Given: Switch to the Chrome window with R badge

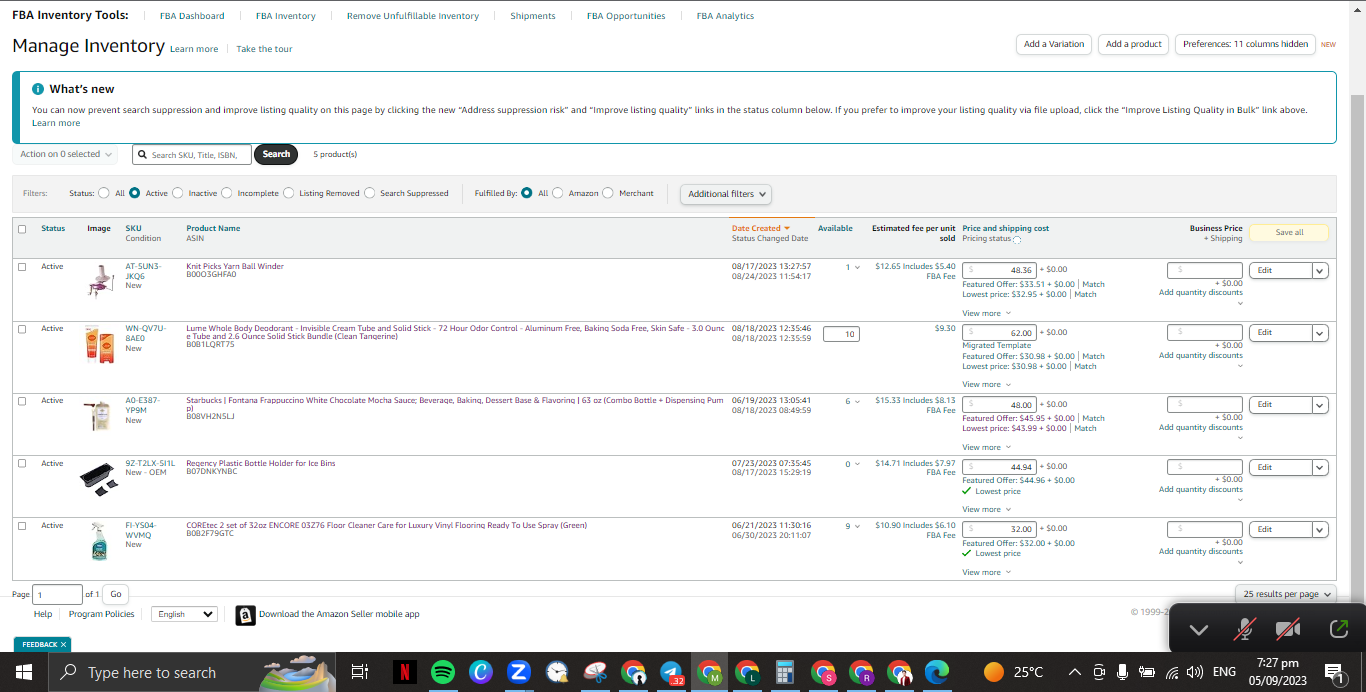Looking at the screenshot, I should 861,672.
